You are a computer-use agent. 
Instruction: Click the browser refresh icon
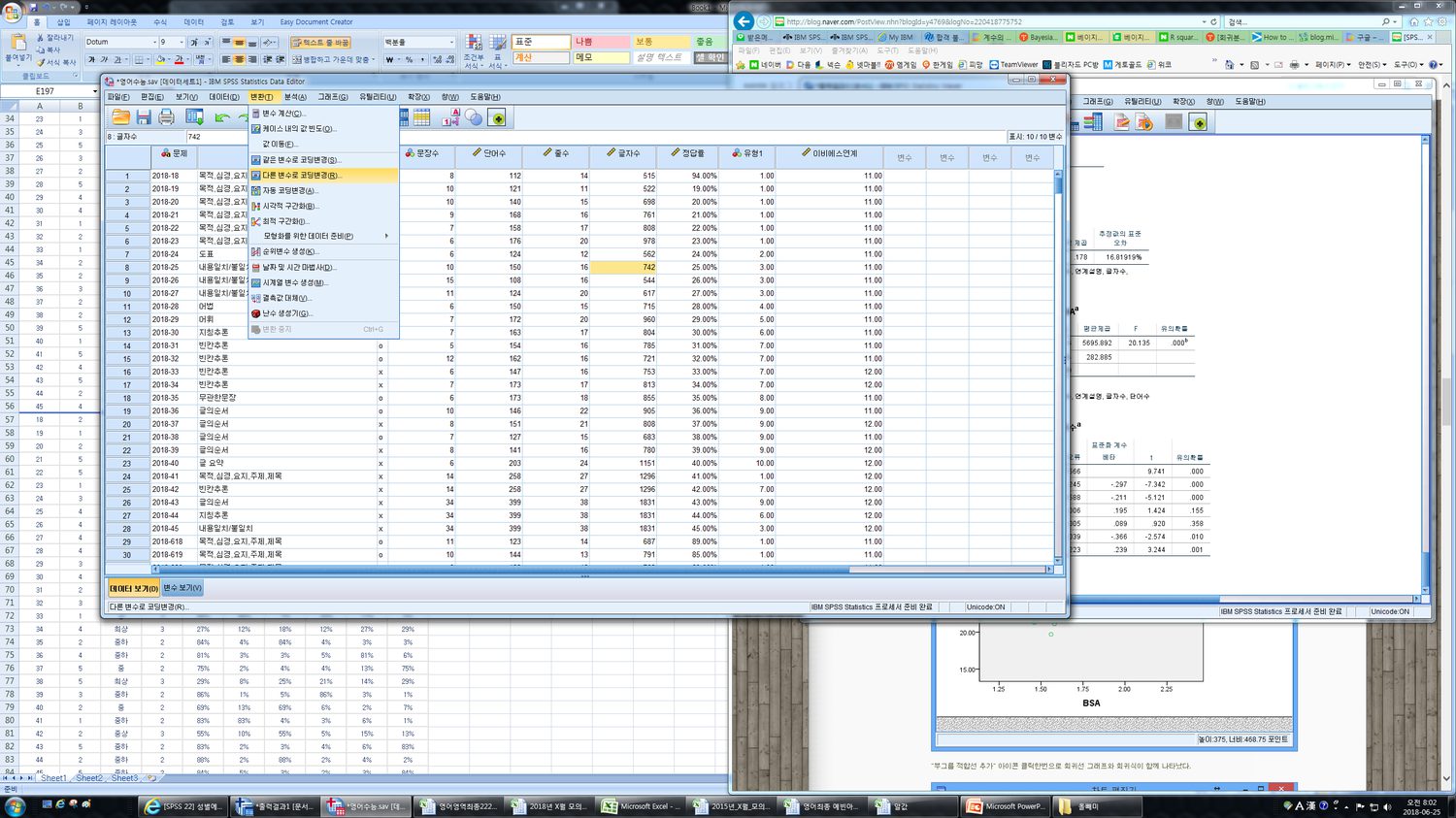(1213, 21)
